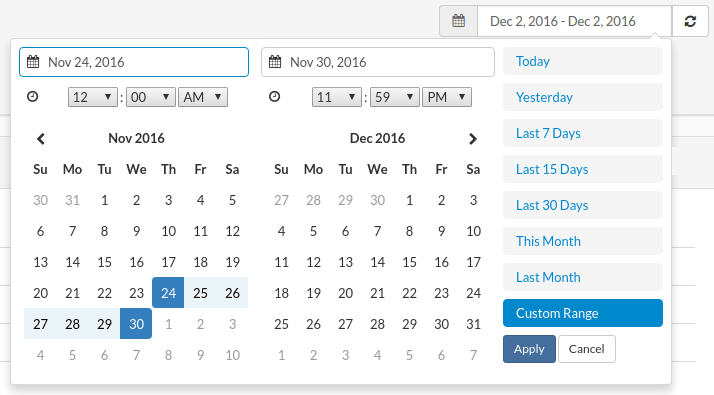Go to previous month with the left arrow

[x=41, y=139]
